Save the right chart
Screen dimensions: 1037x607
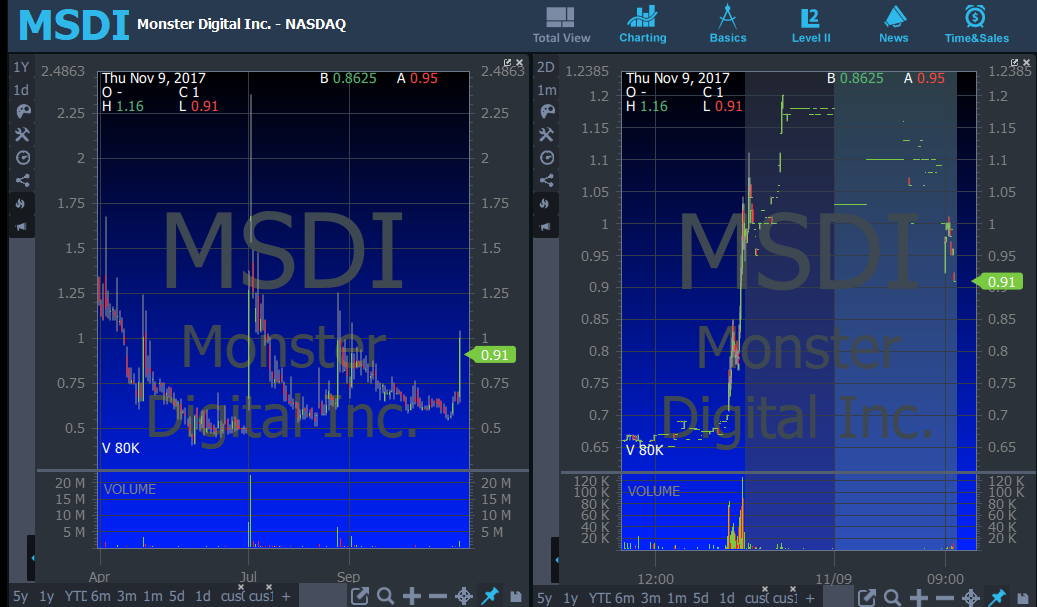(x=1023, y=598)
